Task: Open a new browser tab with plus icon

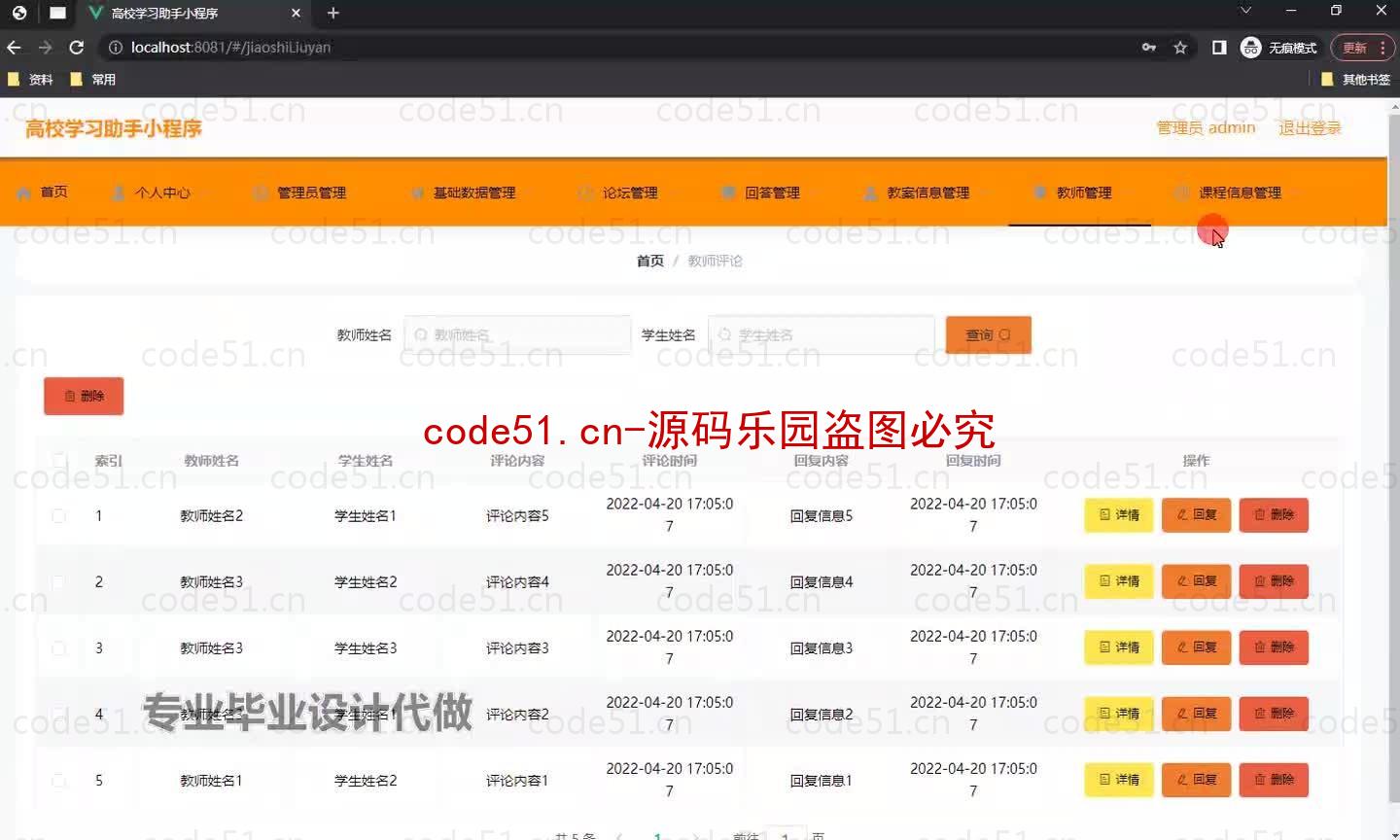Action: 333,13
